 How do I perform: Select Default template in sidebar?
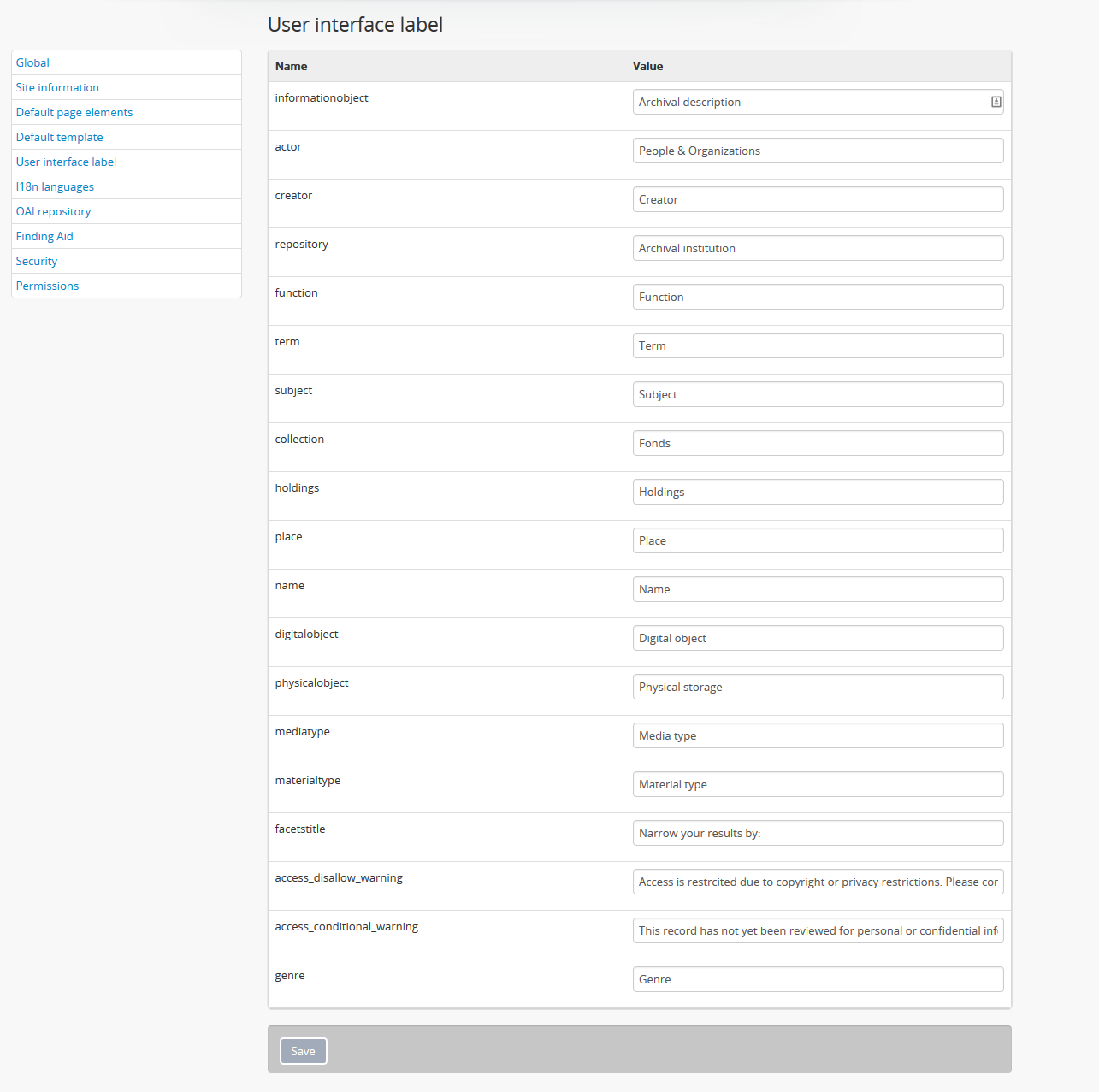59,137
